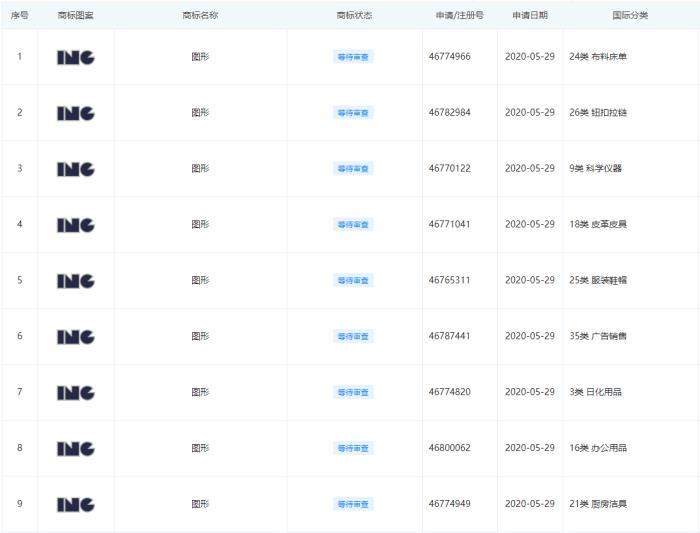Open trademark name 图形 in row 1

pyautogui.click(x=200, y=57)
